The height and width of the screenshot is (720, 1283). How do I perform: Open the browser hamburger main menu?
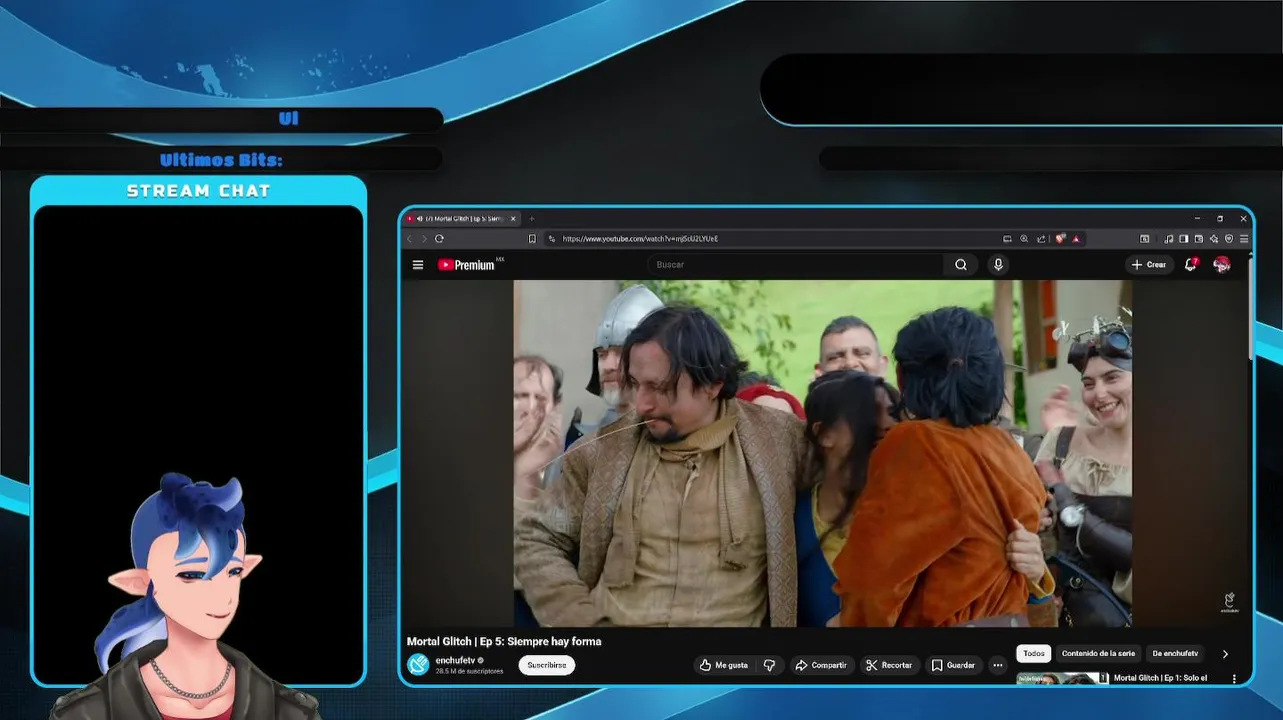1244,239
